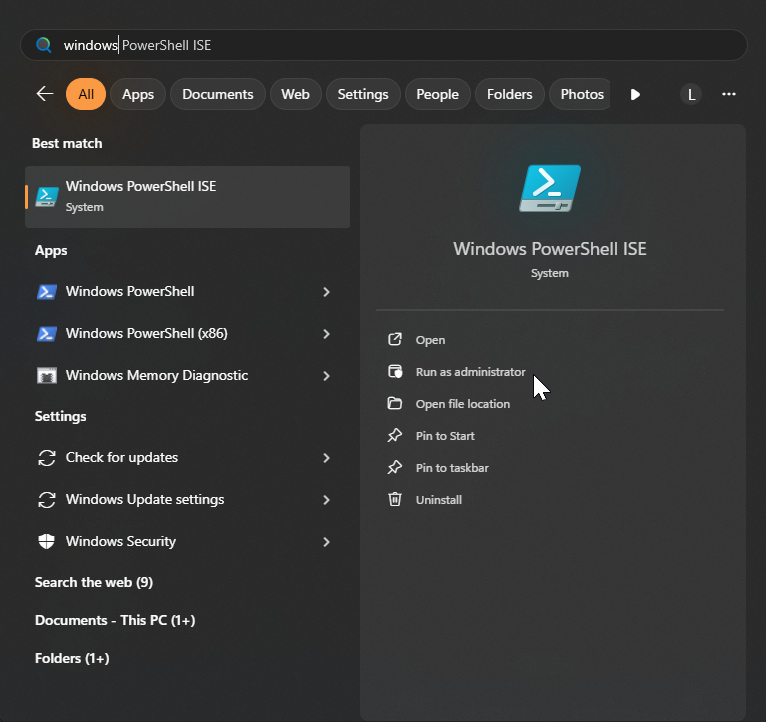Image resolution: width=766 pixels, height=722 pixels.
Task: Expand Windows PowerShell (x86) chevron
Action: tap(326, 334)
